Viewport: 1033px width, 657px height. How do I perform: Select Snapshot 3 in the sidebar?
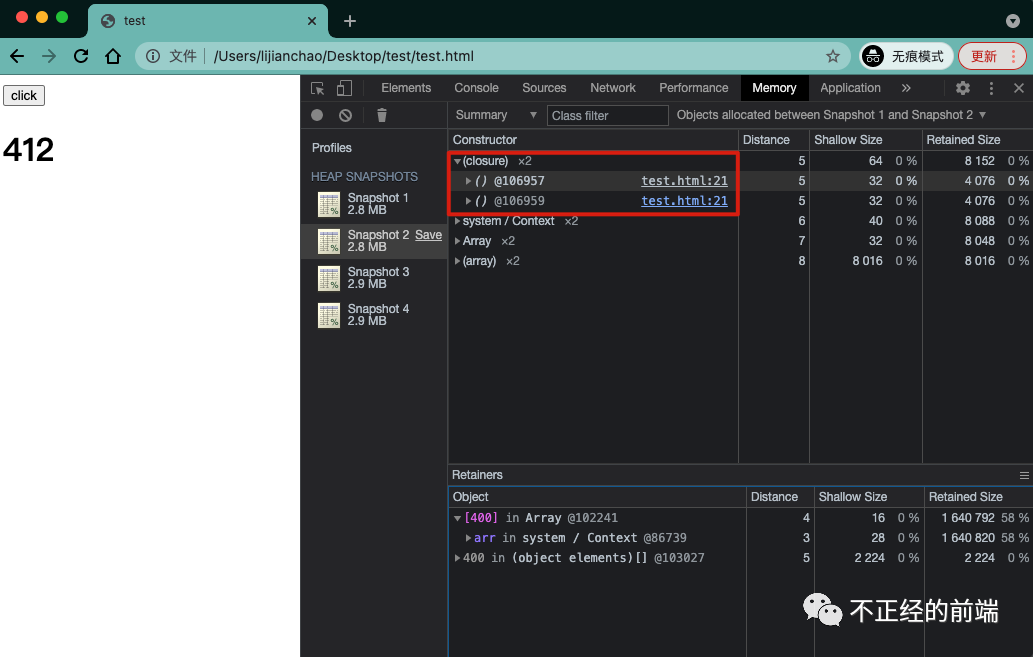374,277
